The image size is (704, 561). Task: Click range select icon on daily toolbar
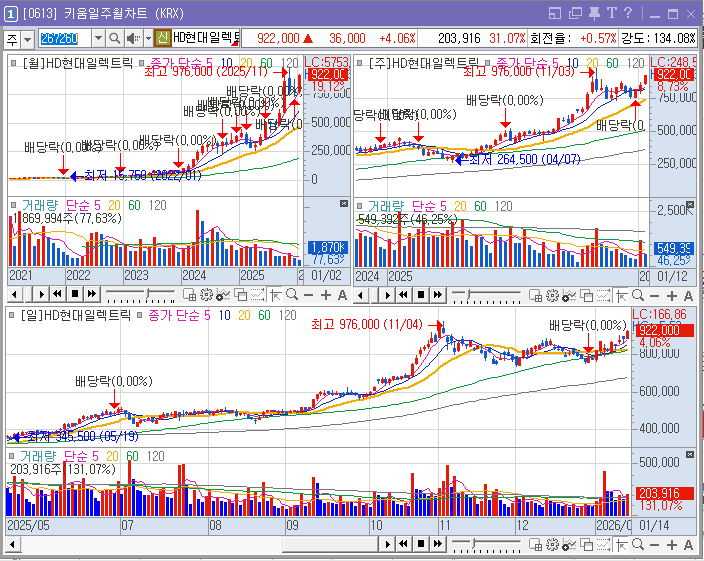tap(603, 544)
